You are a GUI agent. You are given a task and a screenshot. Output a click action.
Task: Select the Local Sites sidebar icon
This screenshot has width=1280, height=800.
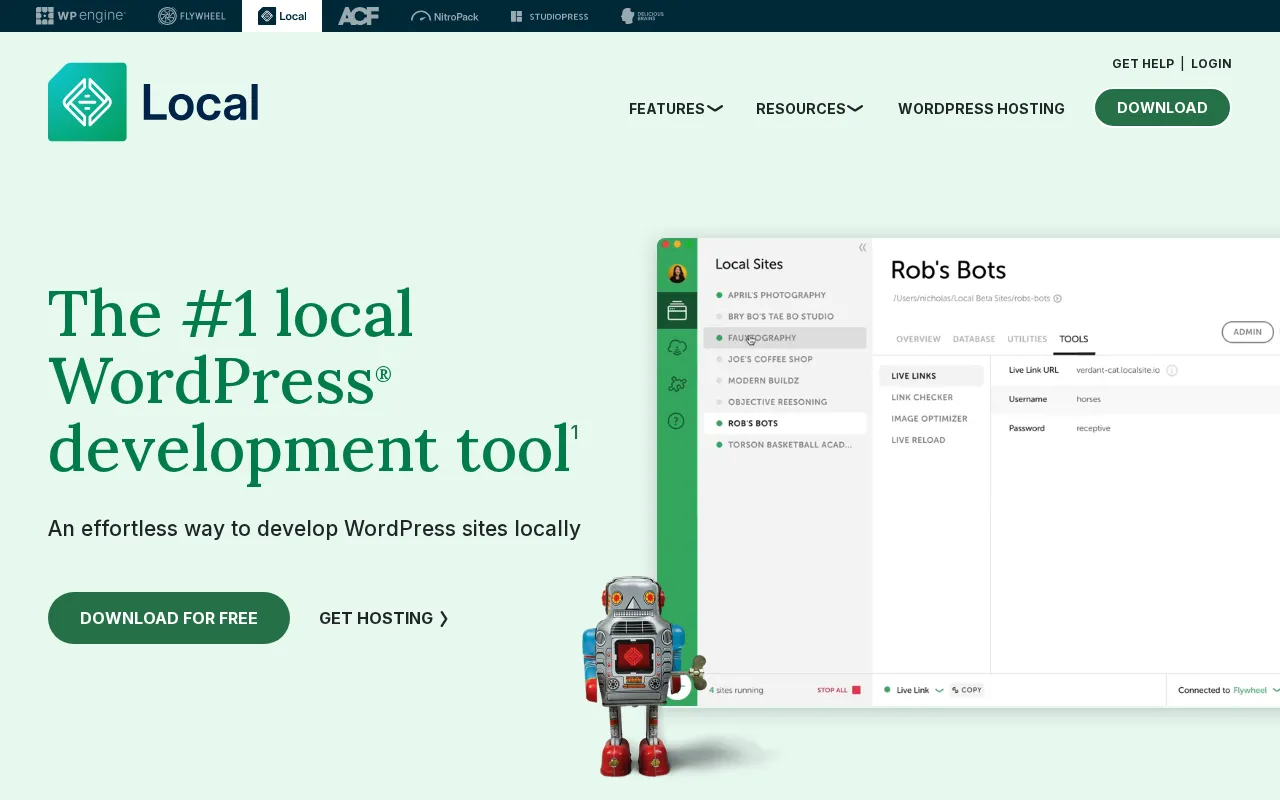click(x=677, y=311)
